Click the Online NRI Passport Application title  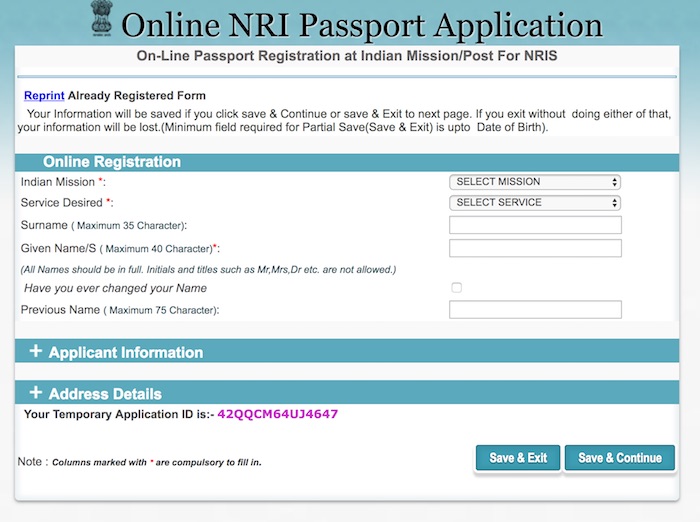tap(362, 25)
